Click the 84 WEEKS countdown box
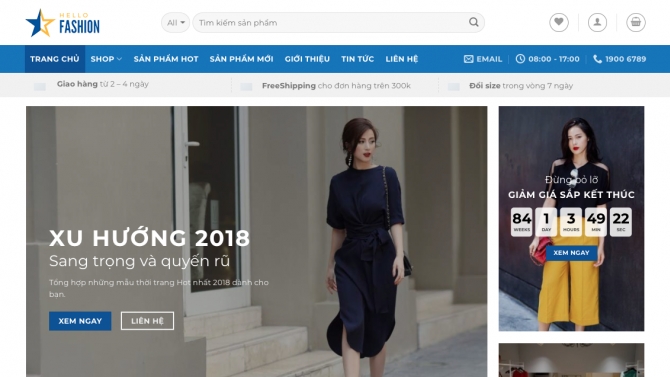 [522, 222]
